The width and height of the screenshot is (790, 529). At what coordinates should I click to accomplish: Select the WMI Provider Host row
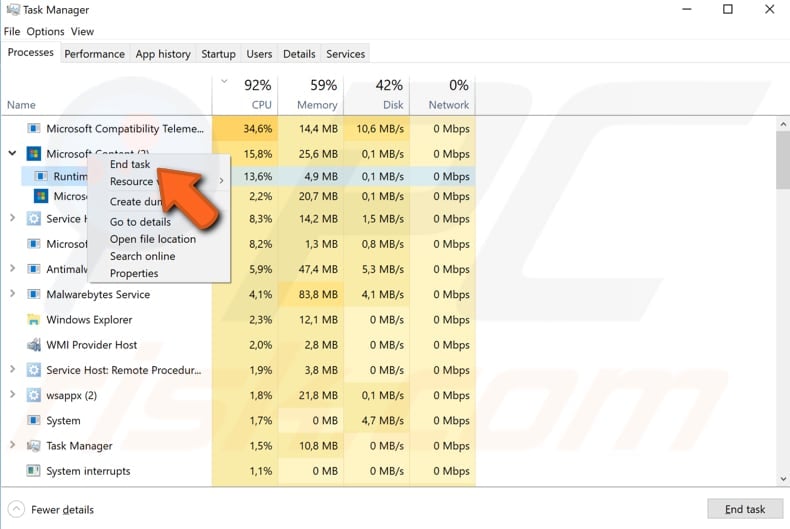238,345
